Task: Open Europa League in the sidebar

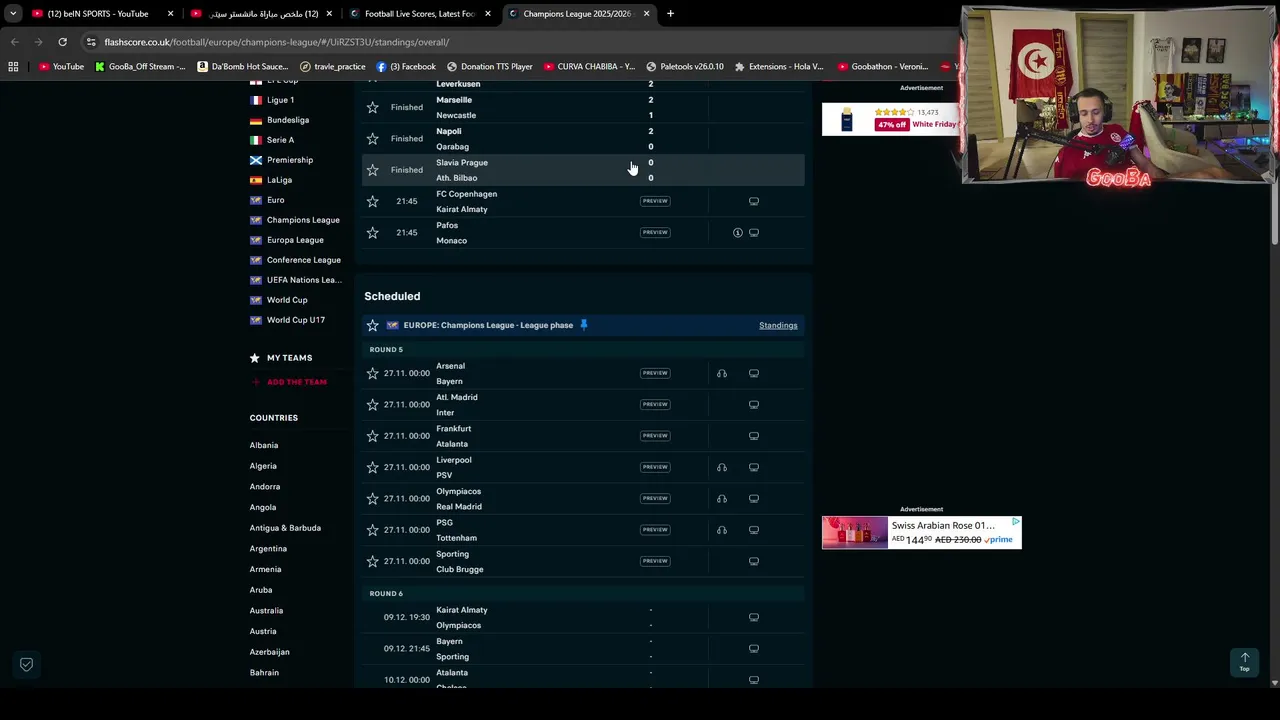Action: coord(295,240)
